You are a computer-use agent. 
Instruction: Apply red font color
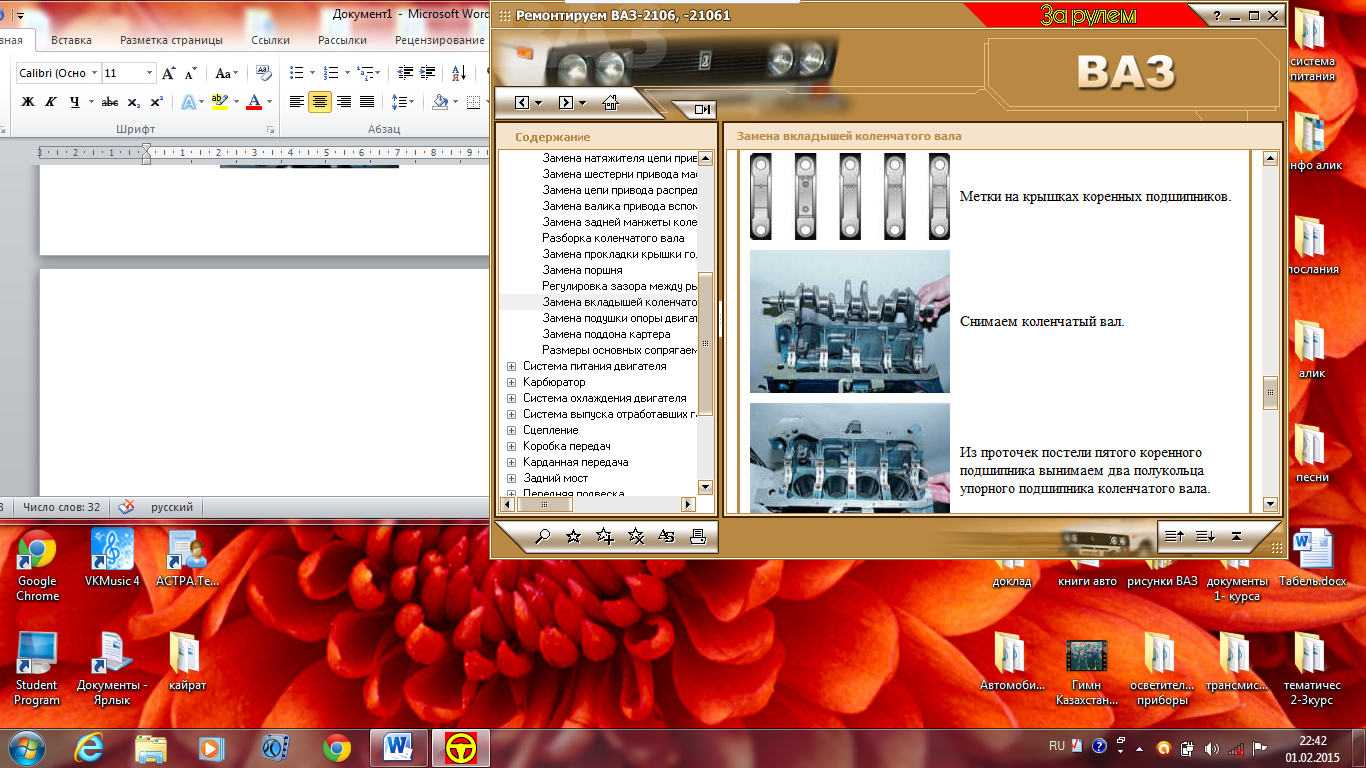pyautogui.click(x=253, y=102)
